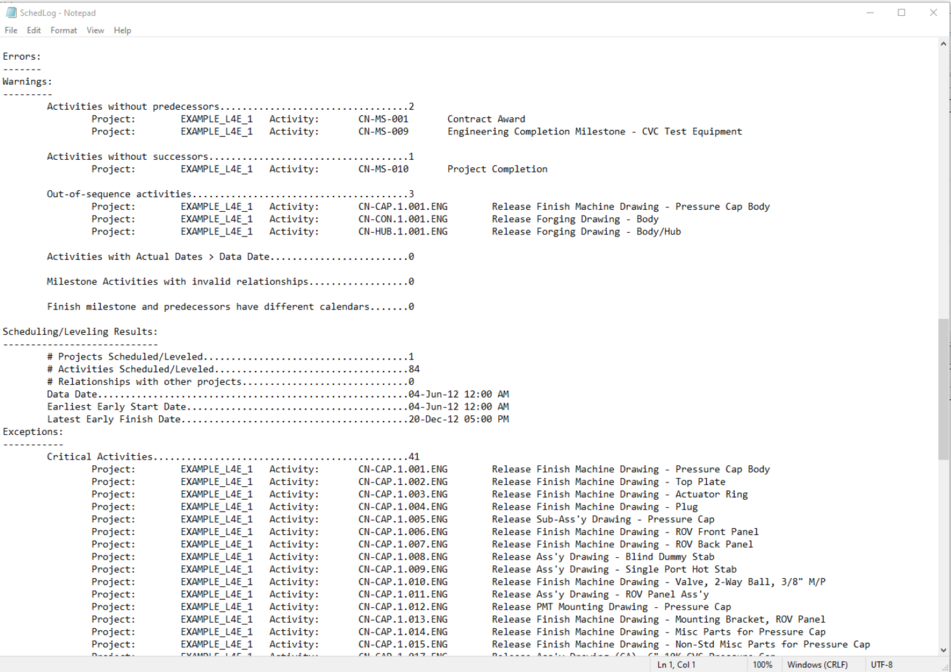Click the UTF-8 encoding status indicator
Image resolution: width=951 pixels, height=672 pixels.
coord(881,664)
